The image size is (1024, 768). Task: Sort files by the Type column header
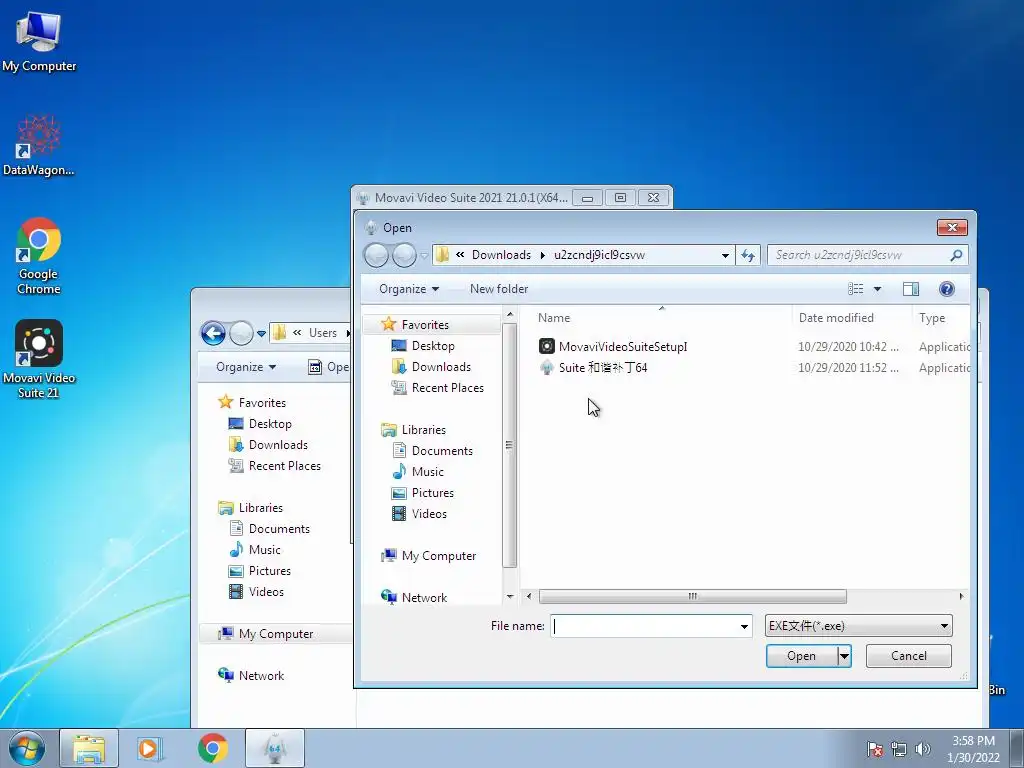[940, 318]
